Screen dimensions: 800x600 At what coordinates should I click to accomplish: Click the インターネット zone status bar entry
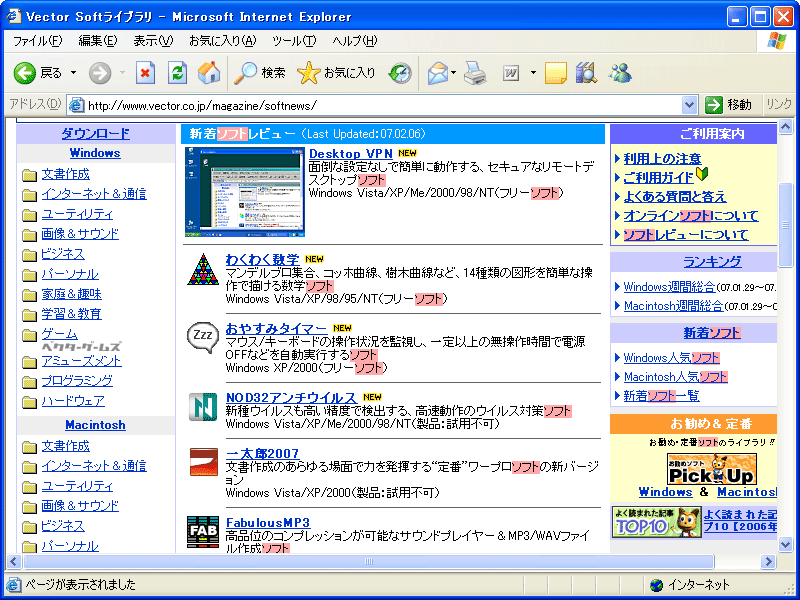(x=690, y=585)
